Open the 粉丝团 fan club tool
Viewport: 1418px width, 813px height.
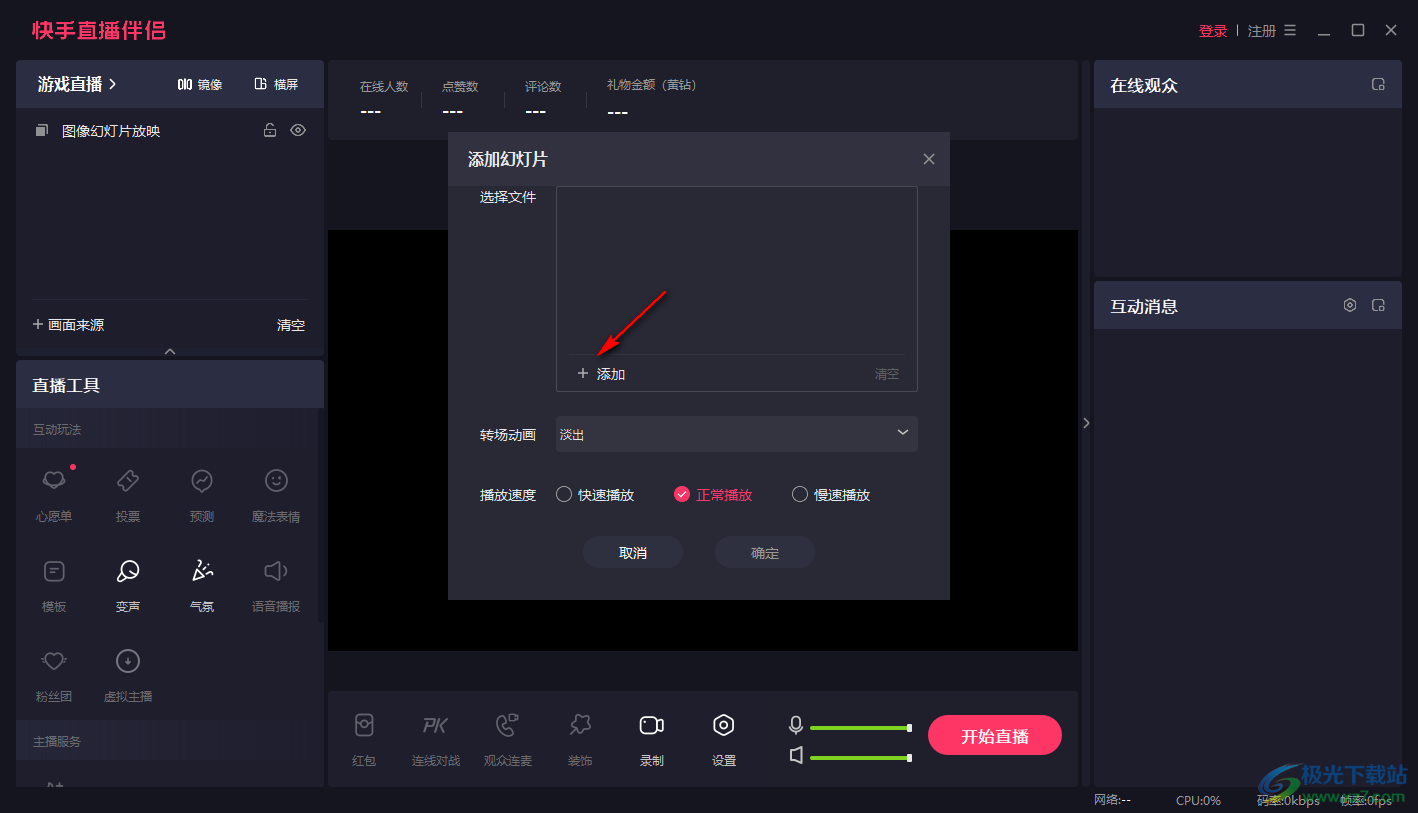[x=54, y=674]
